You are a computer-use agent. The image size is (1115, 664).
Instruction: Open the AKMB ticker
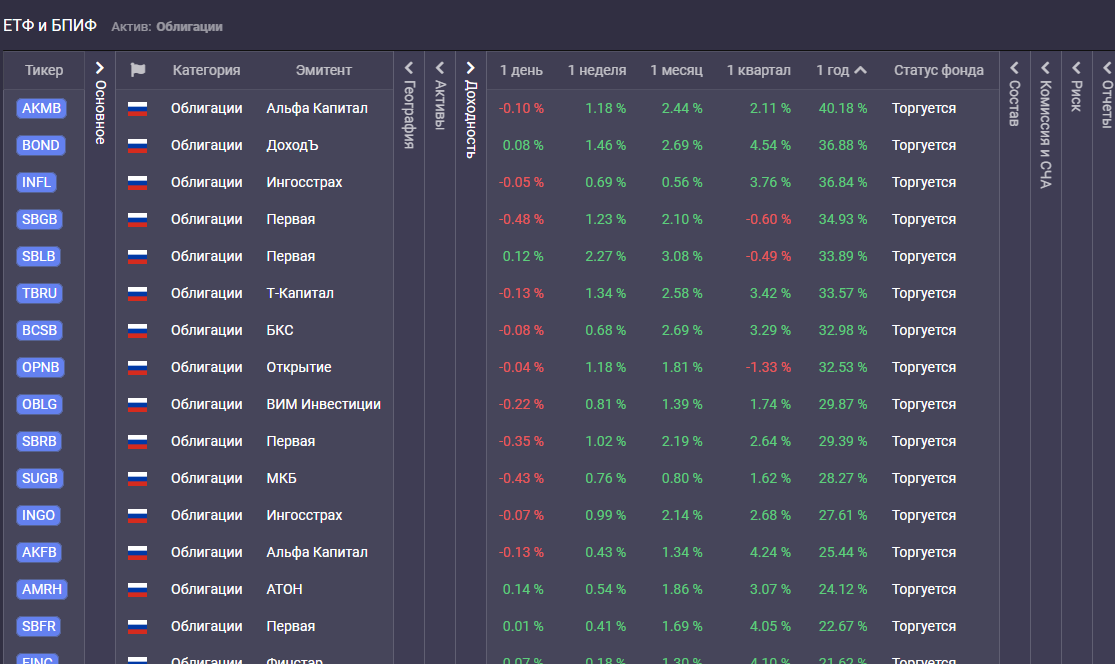tap(41, 108)
